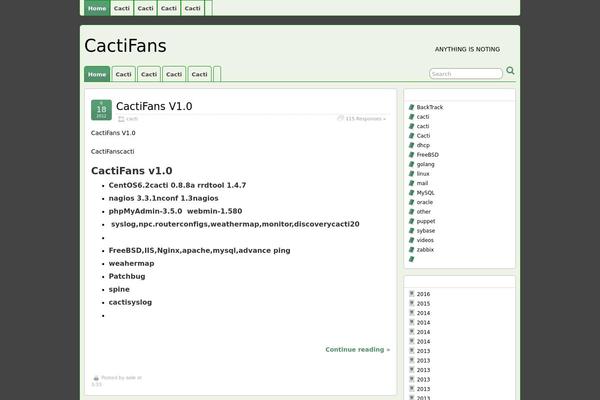Open the oracle category
This screenshot has height=400, width=600.
point(425,202)
